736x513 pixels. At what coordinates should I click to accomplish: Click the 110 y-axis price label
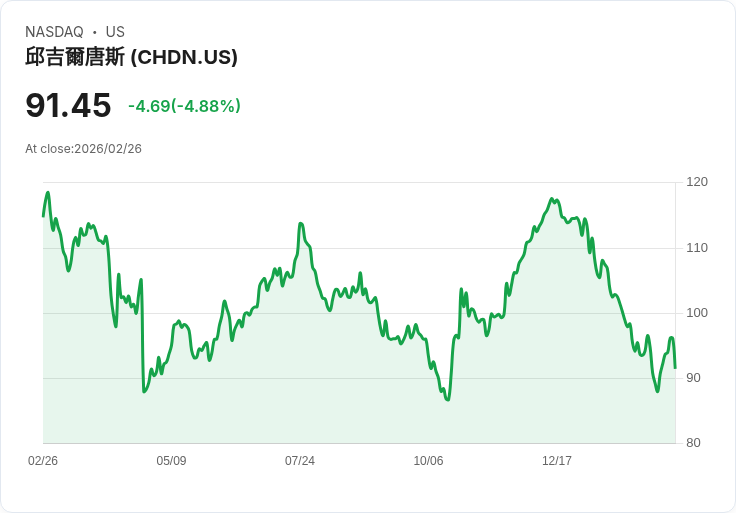click(x=697, y=248)
